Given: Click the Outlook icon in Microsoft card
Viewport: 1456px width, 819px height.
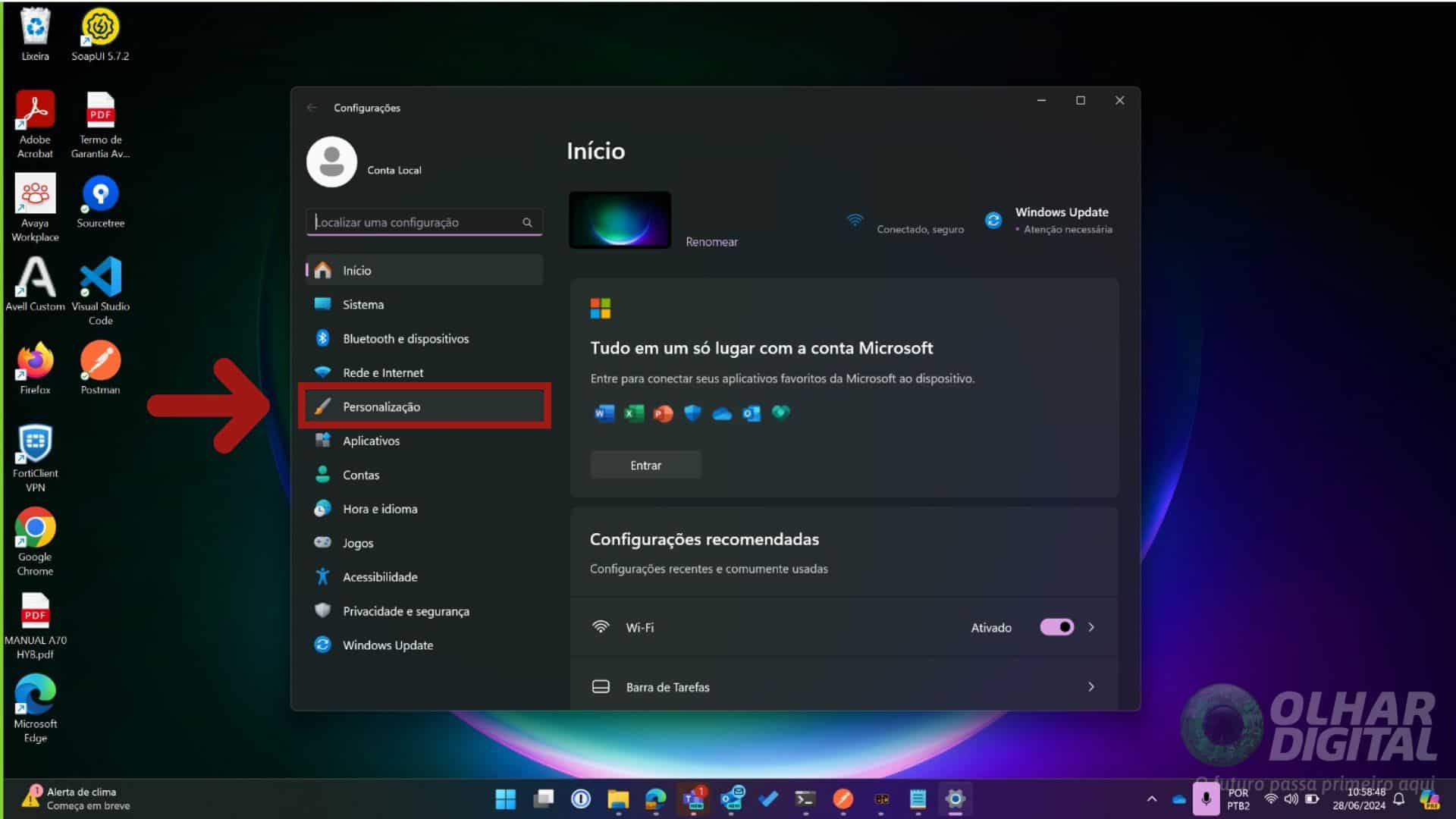Looking at the screenshot, I should [x=752, y=413].
